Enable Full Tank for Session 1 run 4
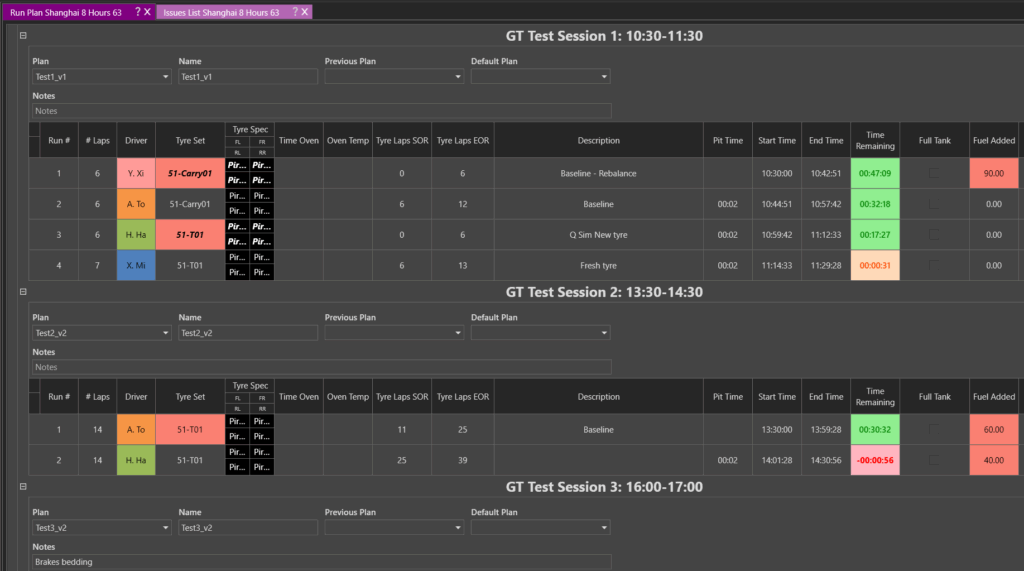This screenshot has height=571, width=1024. click(x=934, y=265)
